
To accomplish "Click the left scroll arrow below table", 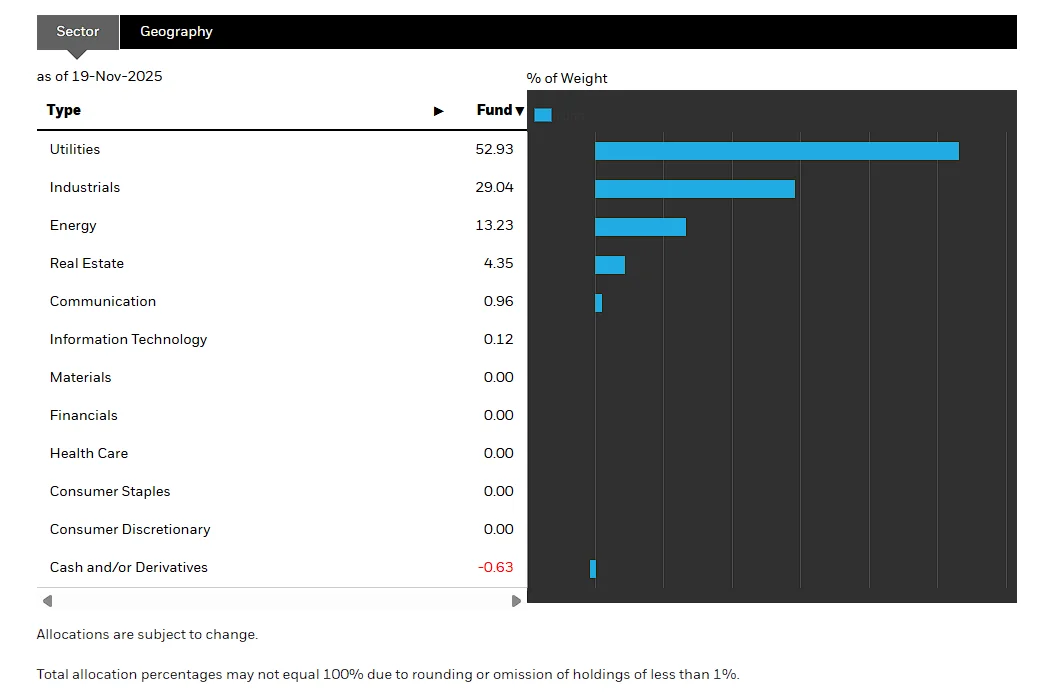I will coord(47,601).
